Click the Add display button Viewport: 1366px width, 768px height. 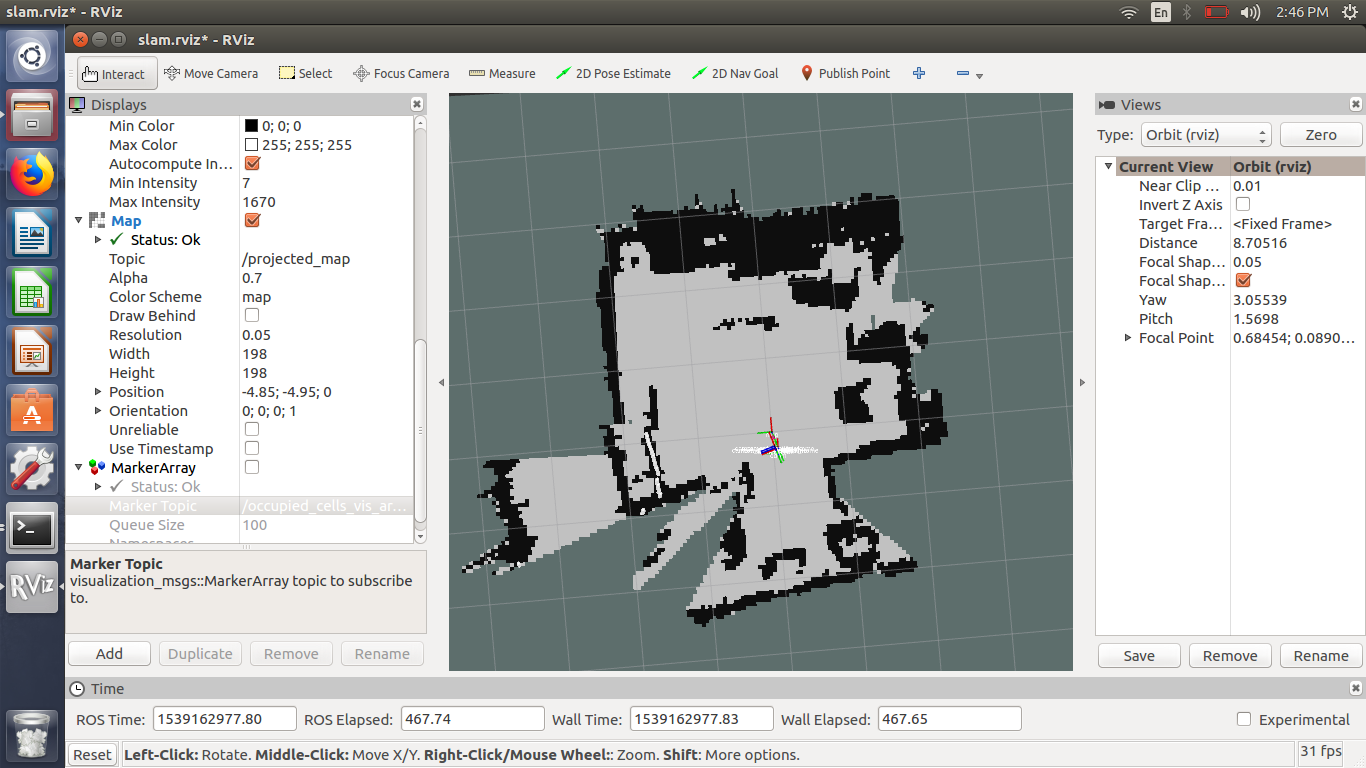click(x=109, y=654)
